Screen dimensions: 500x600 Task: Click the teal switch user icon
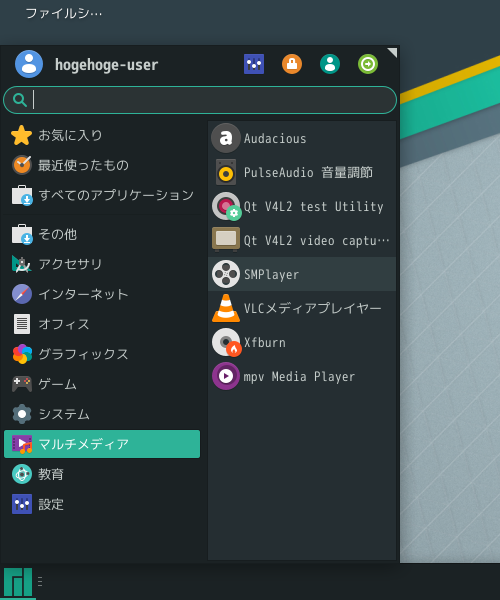(330, 64)
